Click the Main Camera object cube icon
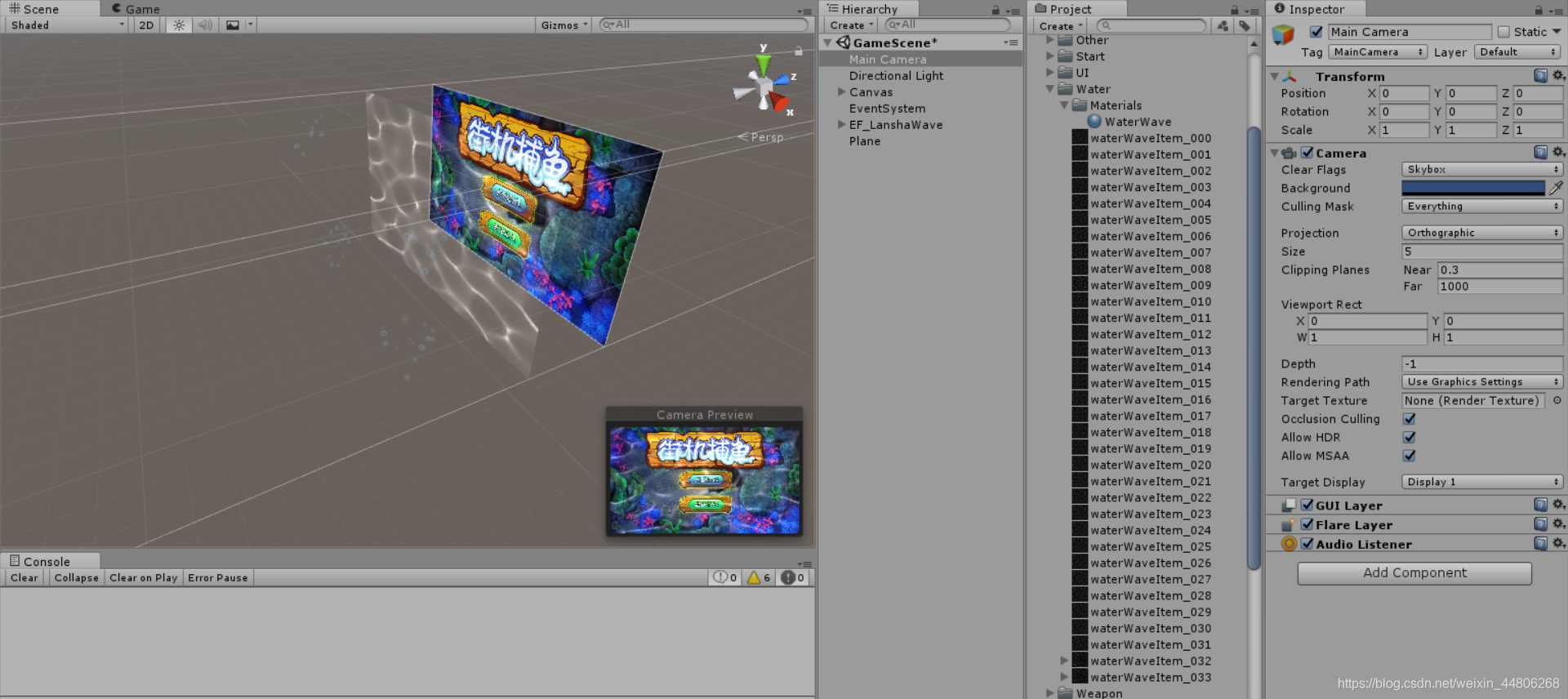The height and width of the screenshot is (699, 1568). pyautogui.click(x=1284, y=35)
